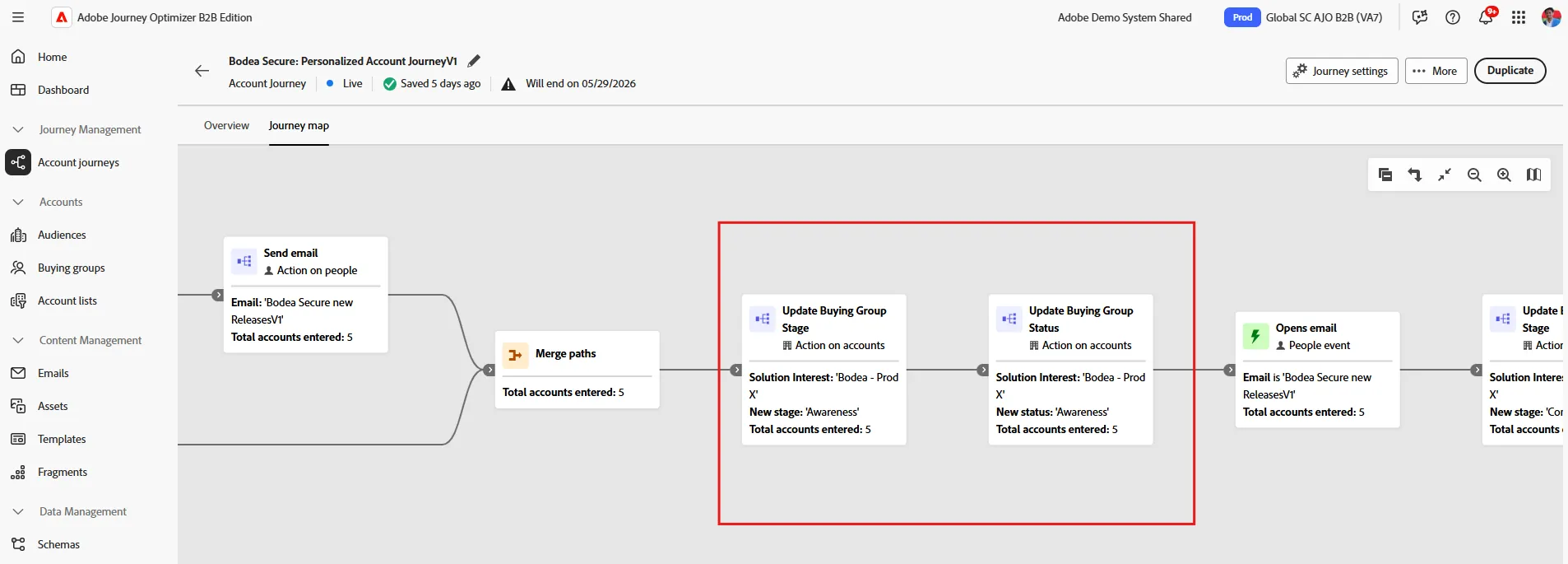Click the Duplicate button

point(1510,71)
